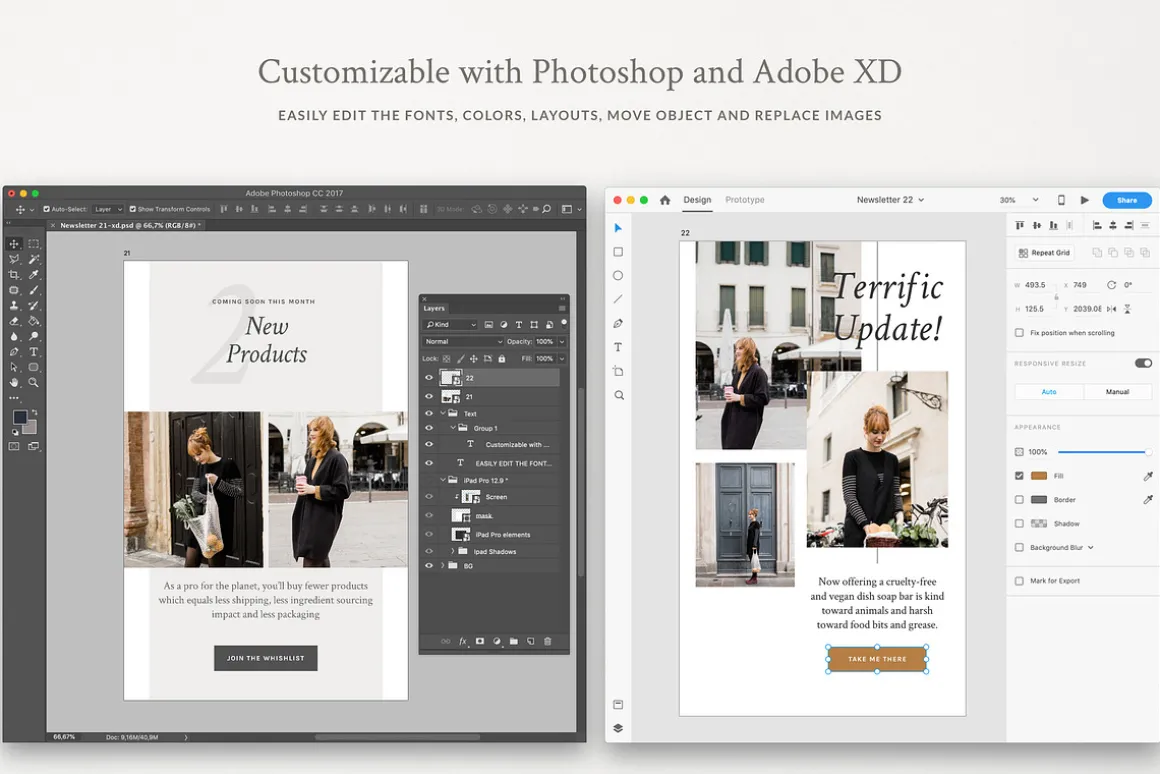Select the Hand tool in Photoshop
1160x774 pixels.
coord(14,383)
